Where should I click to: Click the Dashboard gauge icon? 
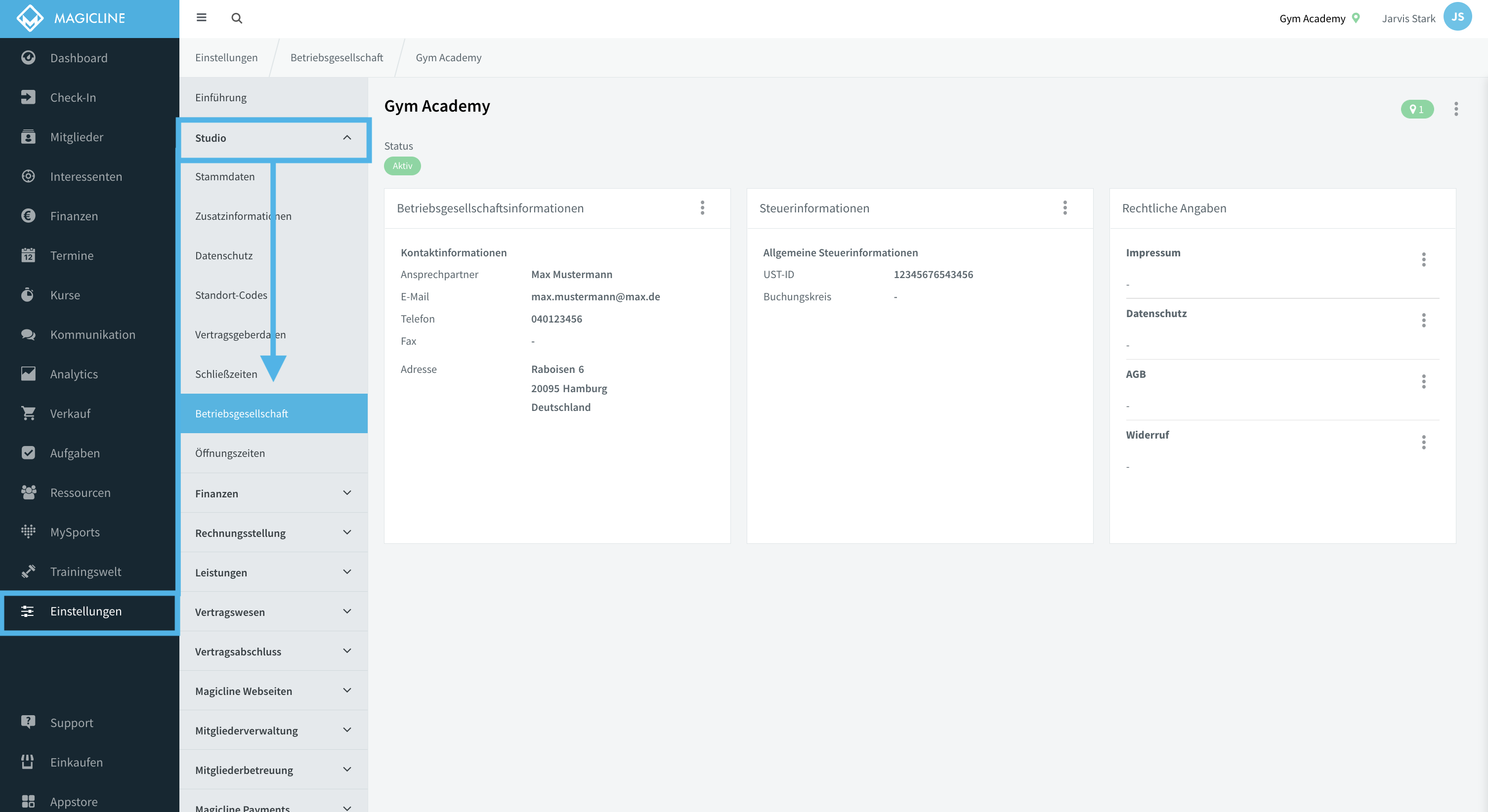click(28, 58)
